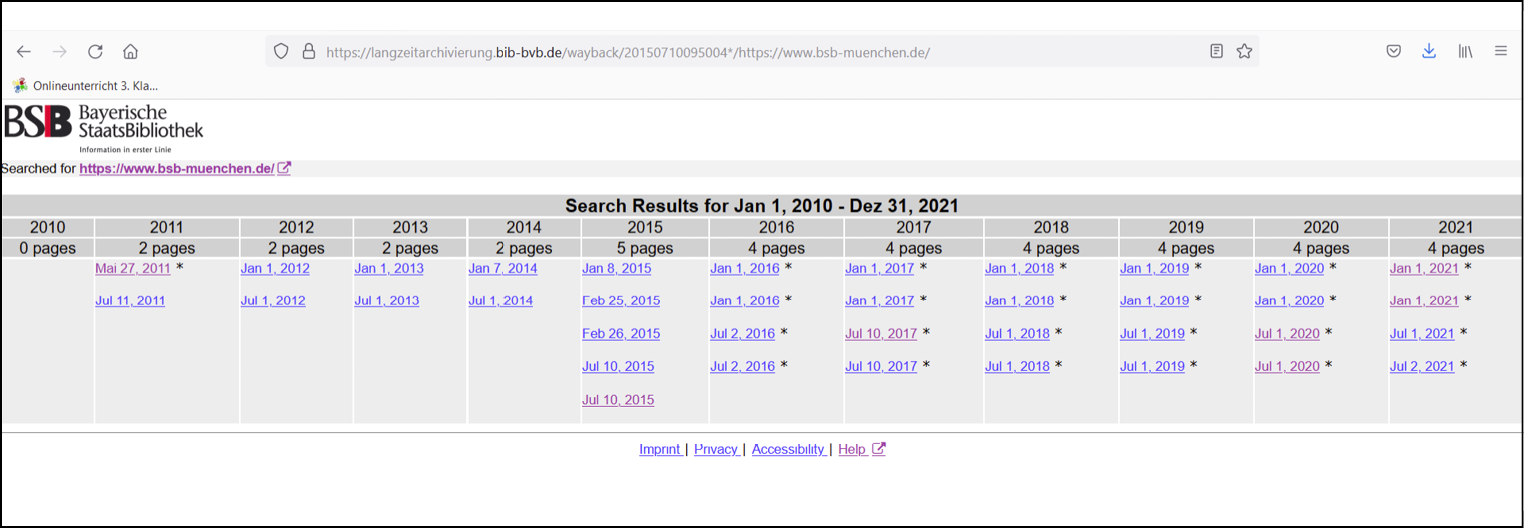Click the 2012 year column header
1524x529 pixels.
click(296, 227)
